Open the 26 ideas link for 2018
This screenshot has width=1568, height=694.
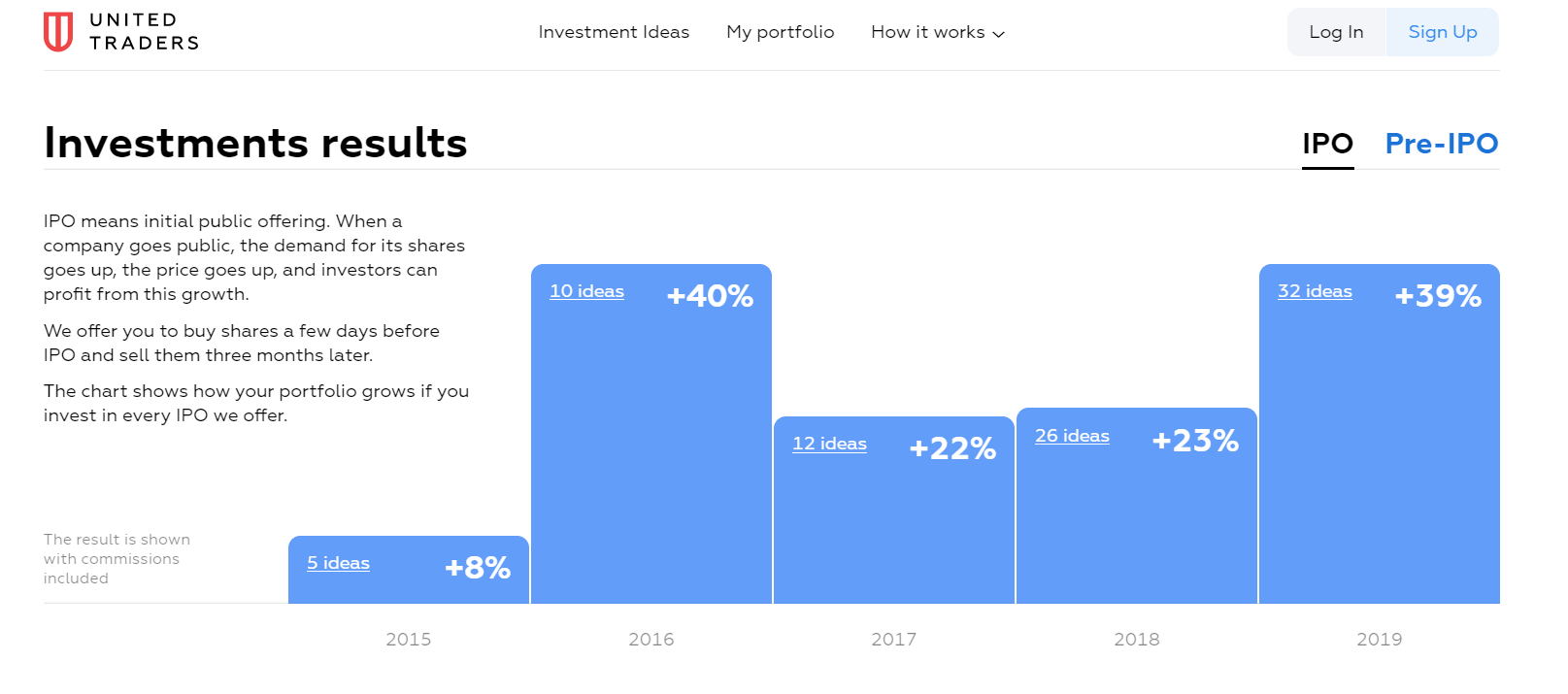(1072, 436)
